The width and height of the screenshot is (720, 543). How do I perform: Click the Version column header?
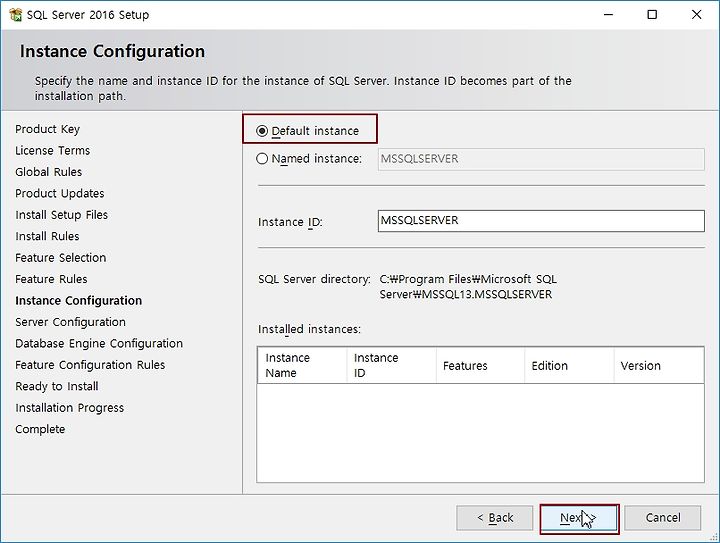(658, 365)
